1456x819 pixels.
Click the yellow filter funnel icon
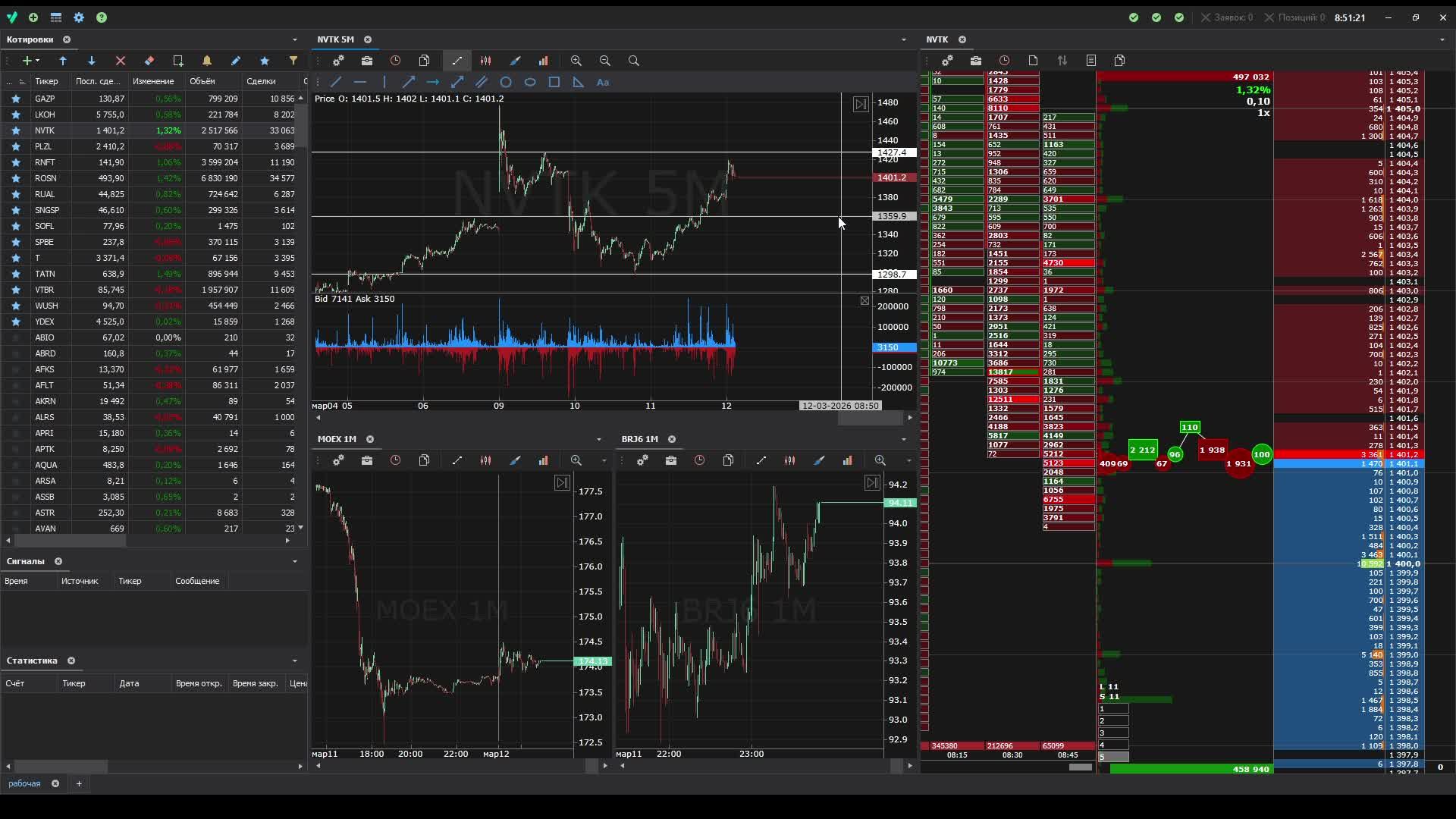click(293, 61)
